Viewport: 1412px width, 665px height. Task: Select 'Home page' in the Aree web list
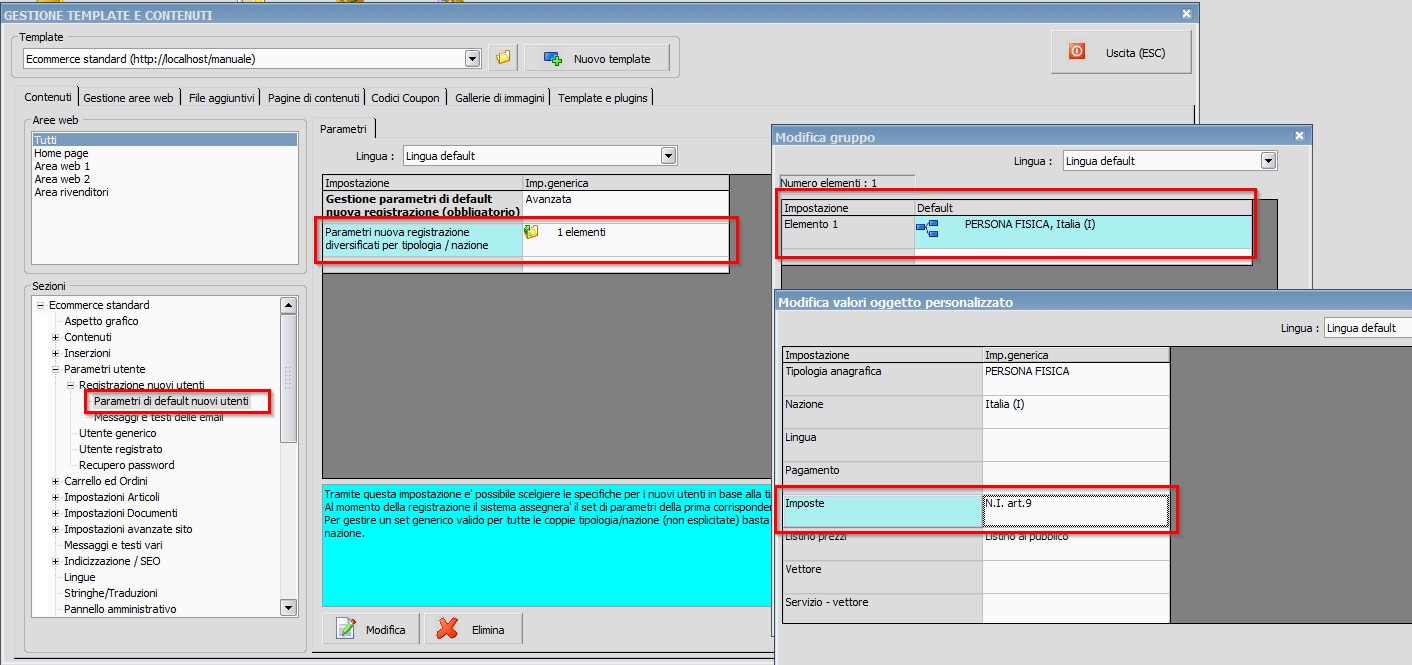61,153
